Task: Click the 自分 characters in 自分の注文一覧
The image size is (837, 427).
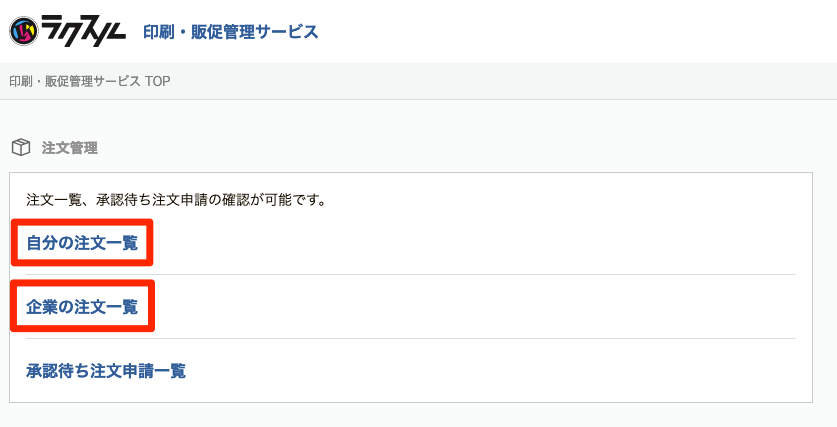Action: (x=42, y=243)
